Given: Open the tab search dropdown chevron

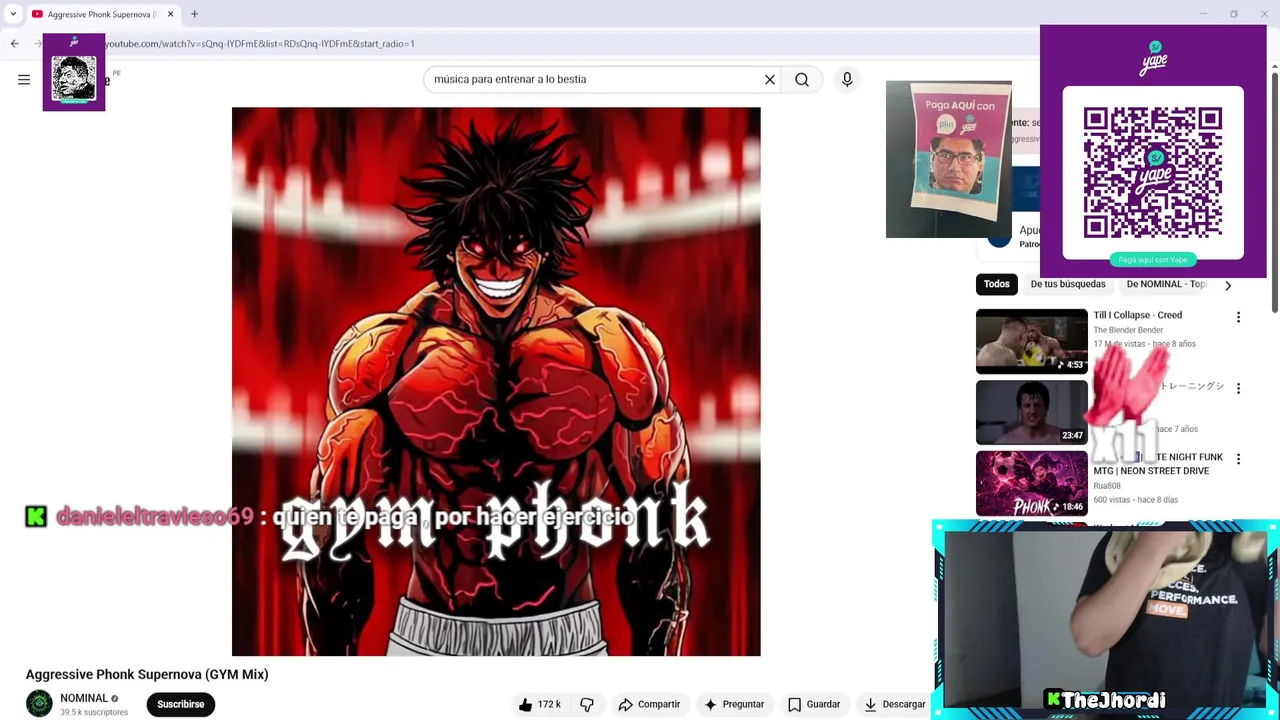Looking at the screenshot, I should pos(13,14).
